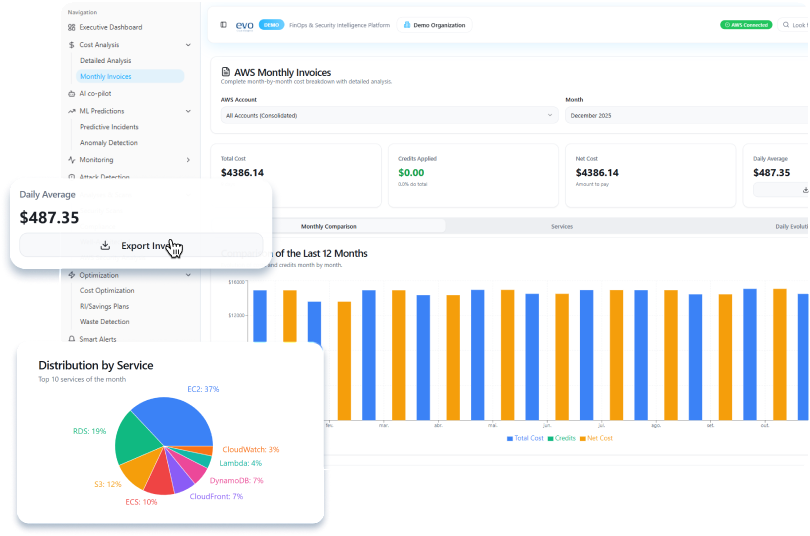810x536 pixels.
Task: Click the Smart Alerts bell icon
Action: click(71, 339)
